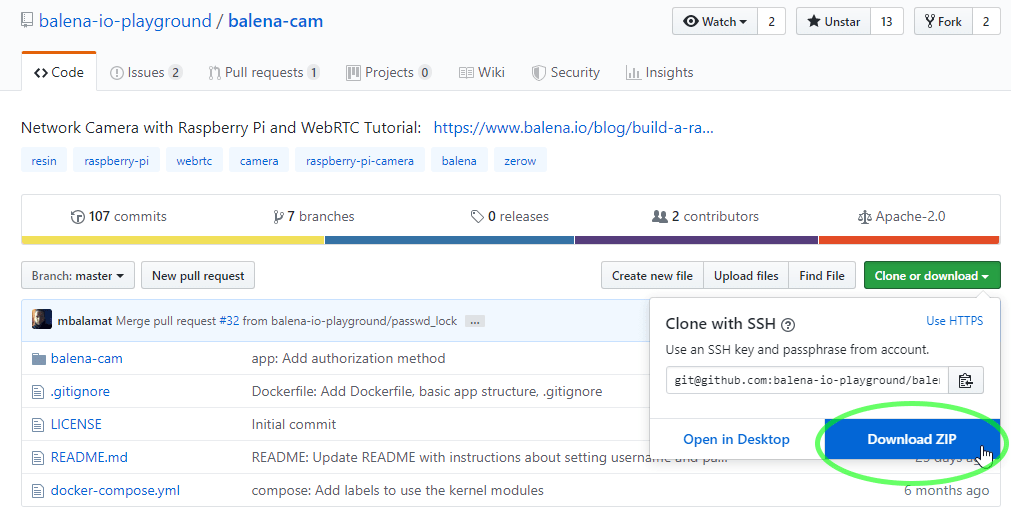View the 107 commits history

click(119, 216)
